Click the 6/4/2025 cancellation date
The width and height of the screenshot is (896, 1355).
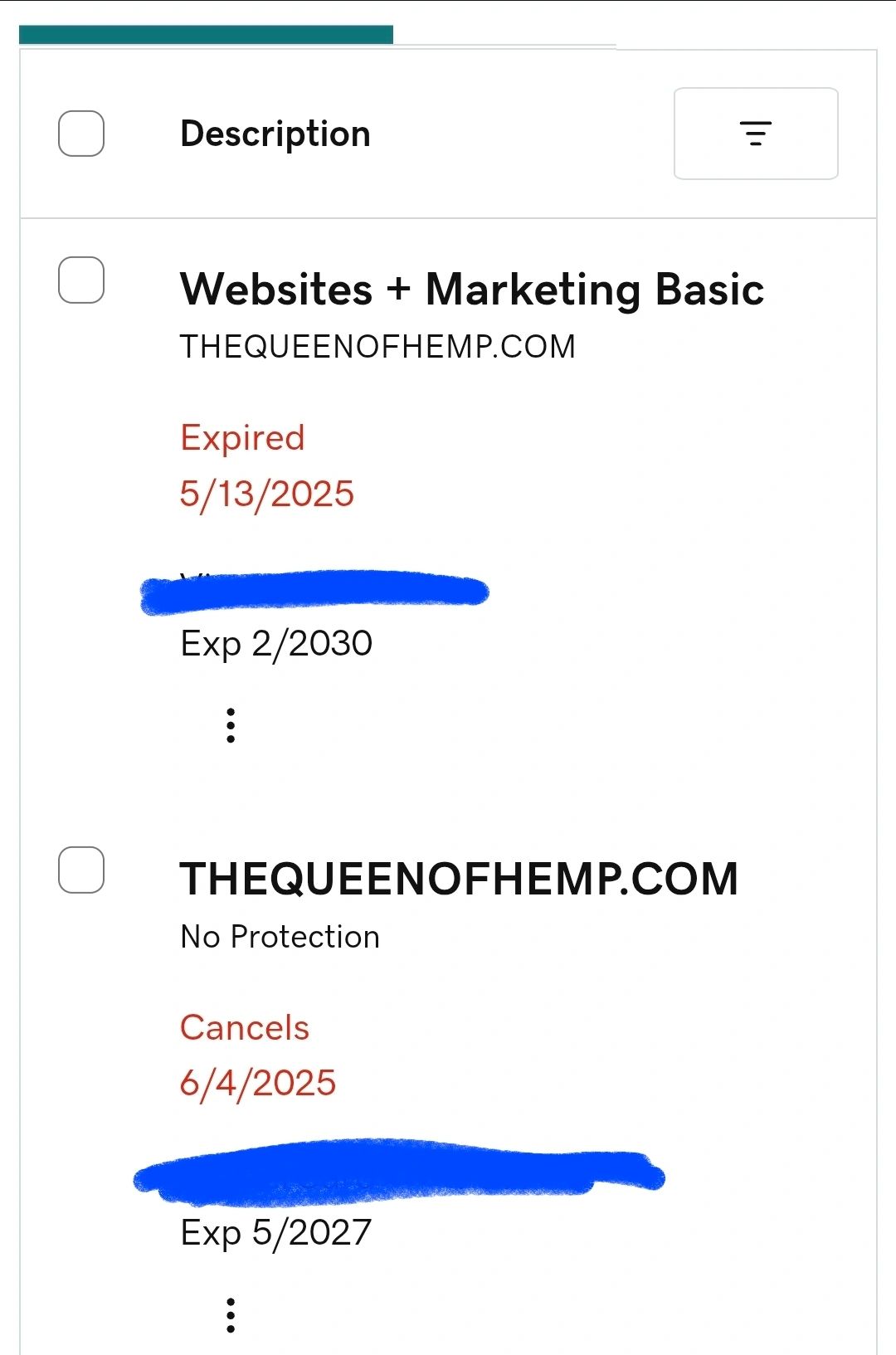click(x=257, y=1083)
